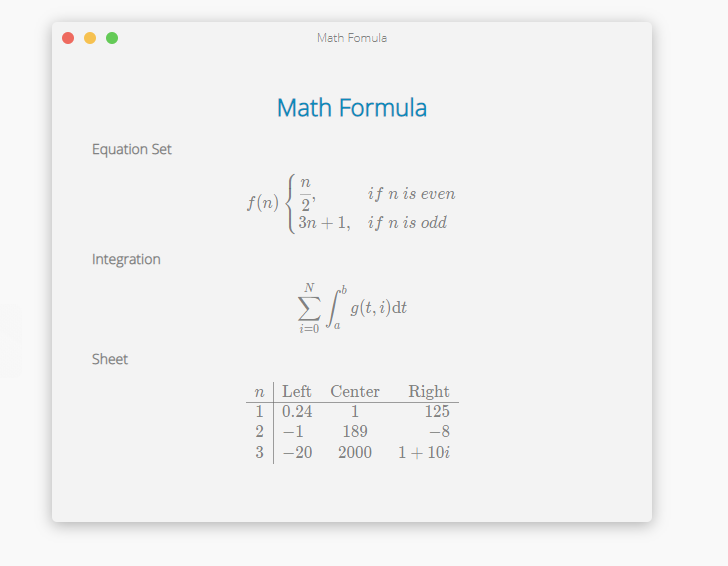Click the '3n + 1' expression

(x=323, y=222)
